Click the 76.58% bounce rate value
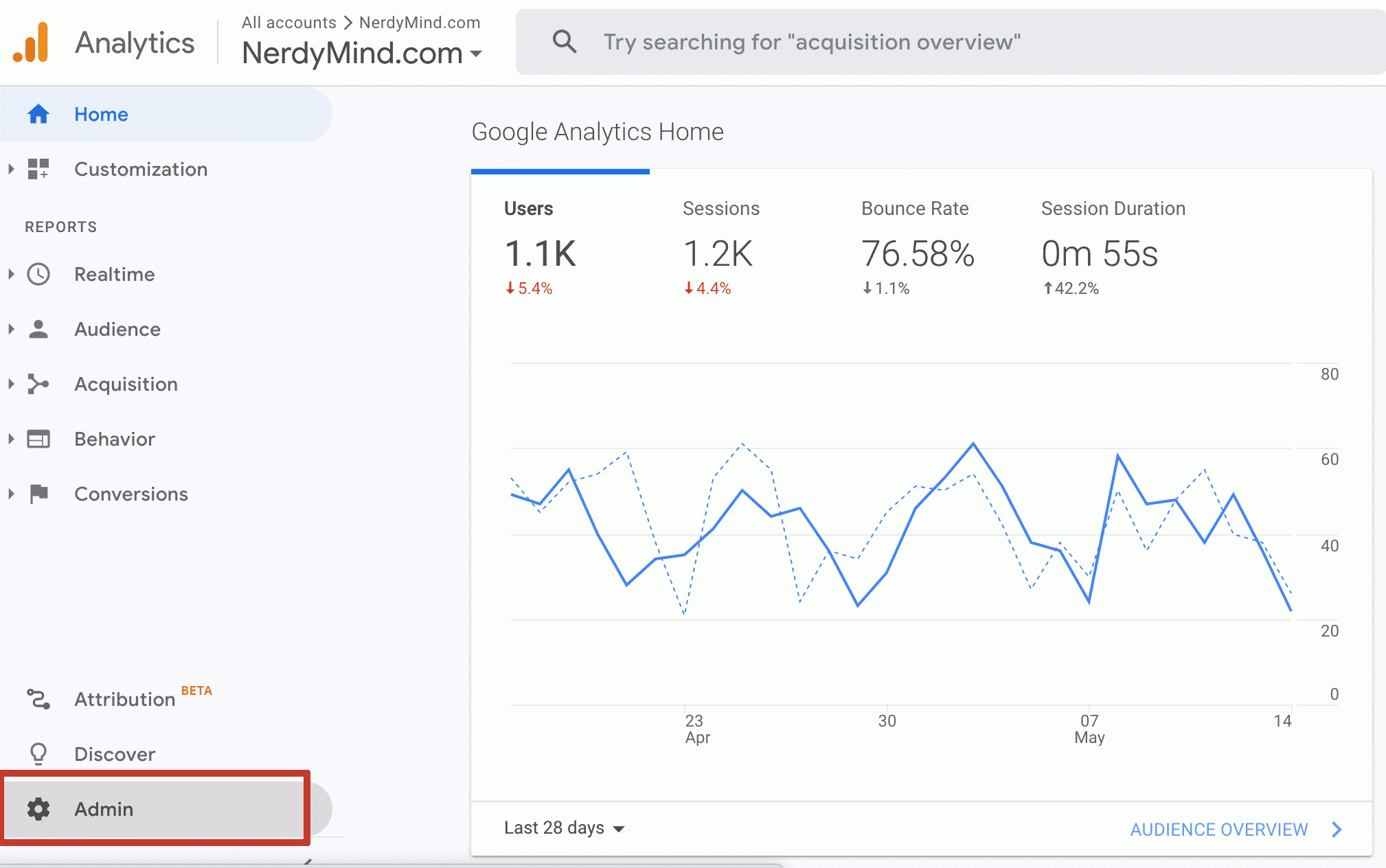The image size is (1386, 868). [x=918, y=253]
